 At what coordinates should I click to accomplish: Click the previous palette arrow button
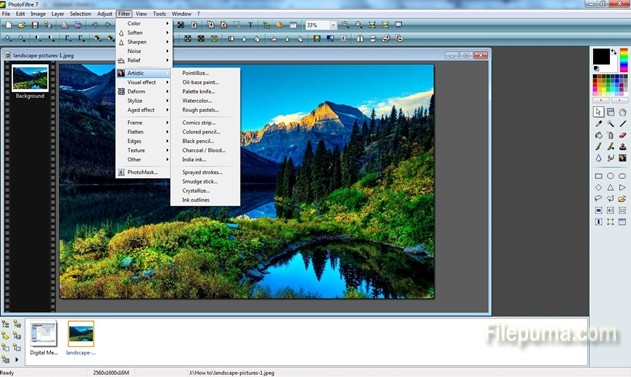[601, 100]
